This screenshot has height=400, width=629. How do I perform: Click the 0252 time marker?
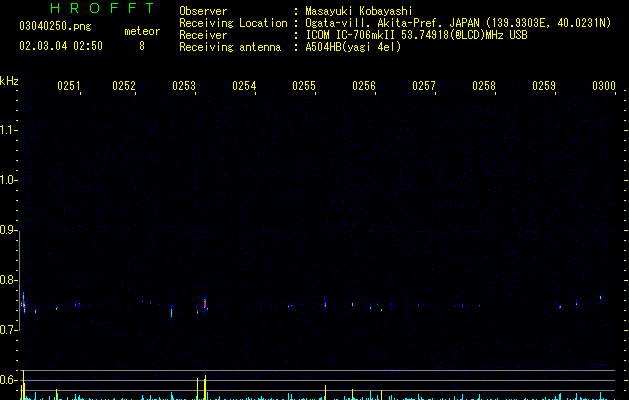124,86
